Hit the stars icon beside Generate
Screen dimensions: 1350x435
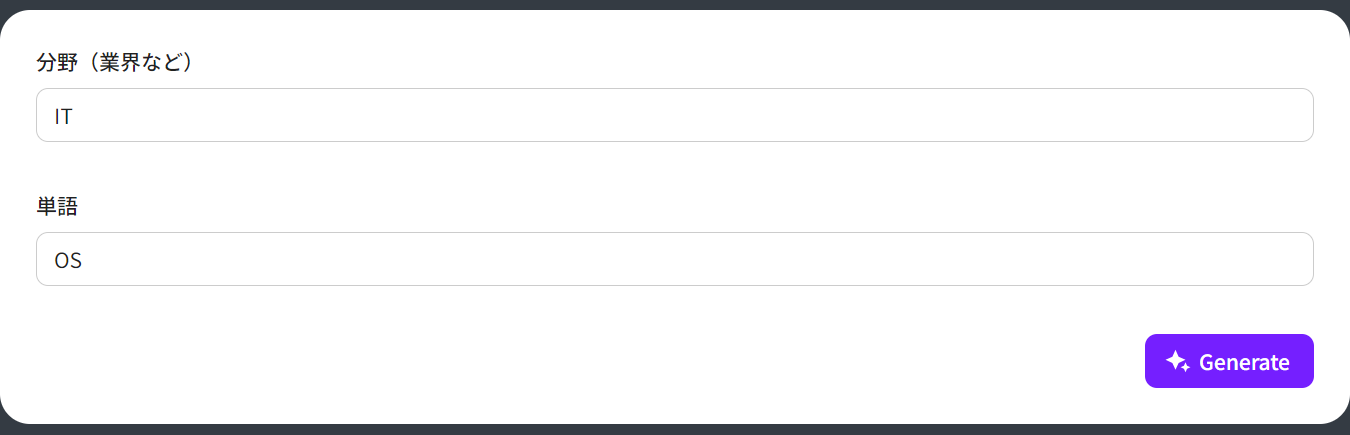pyautogui.click(x=1177, y=361)
